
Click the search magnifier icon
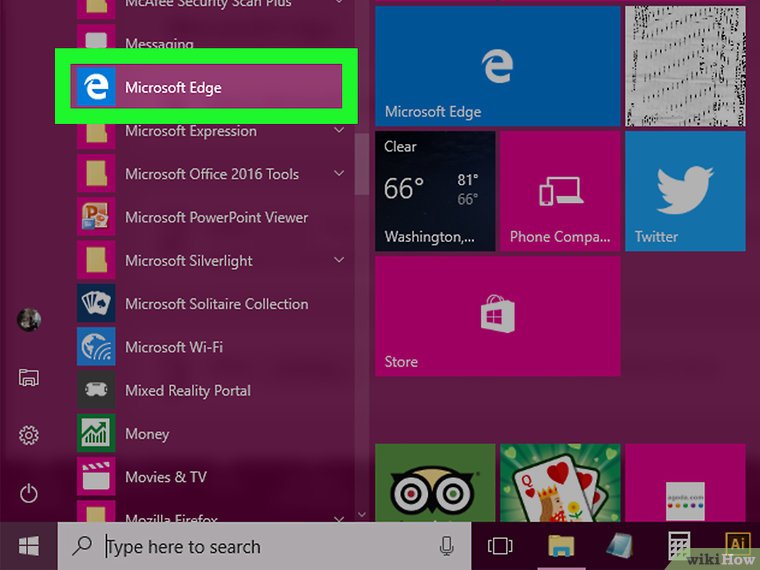point(82,546)
